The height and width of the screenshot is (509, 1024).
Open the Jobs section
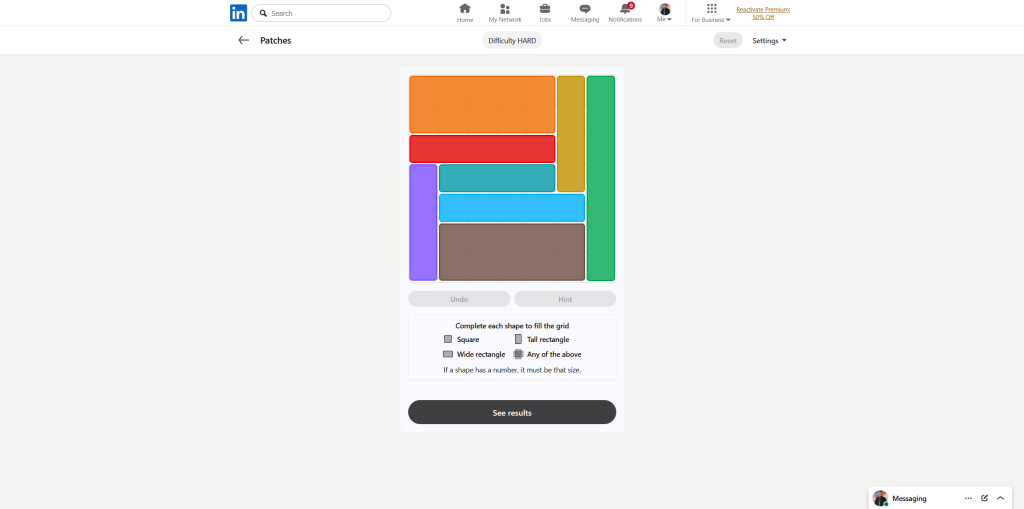click(x=545, y=13)
